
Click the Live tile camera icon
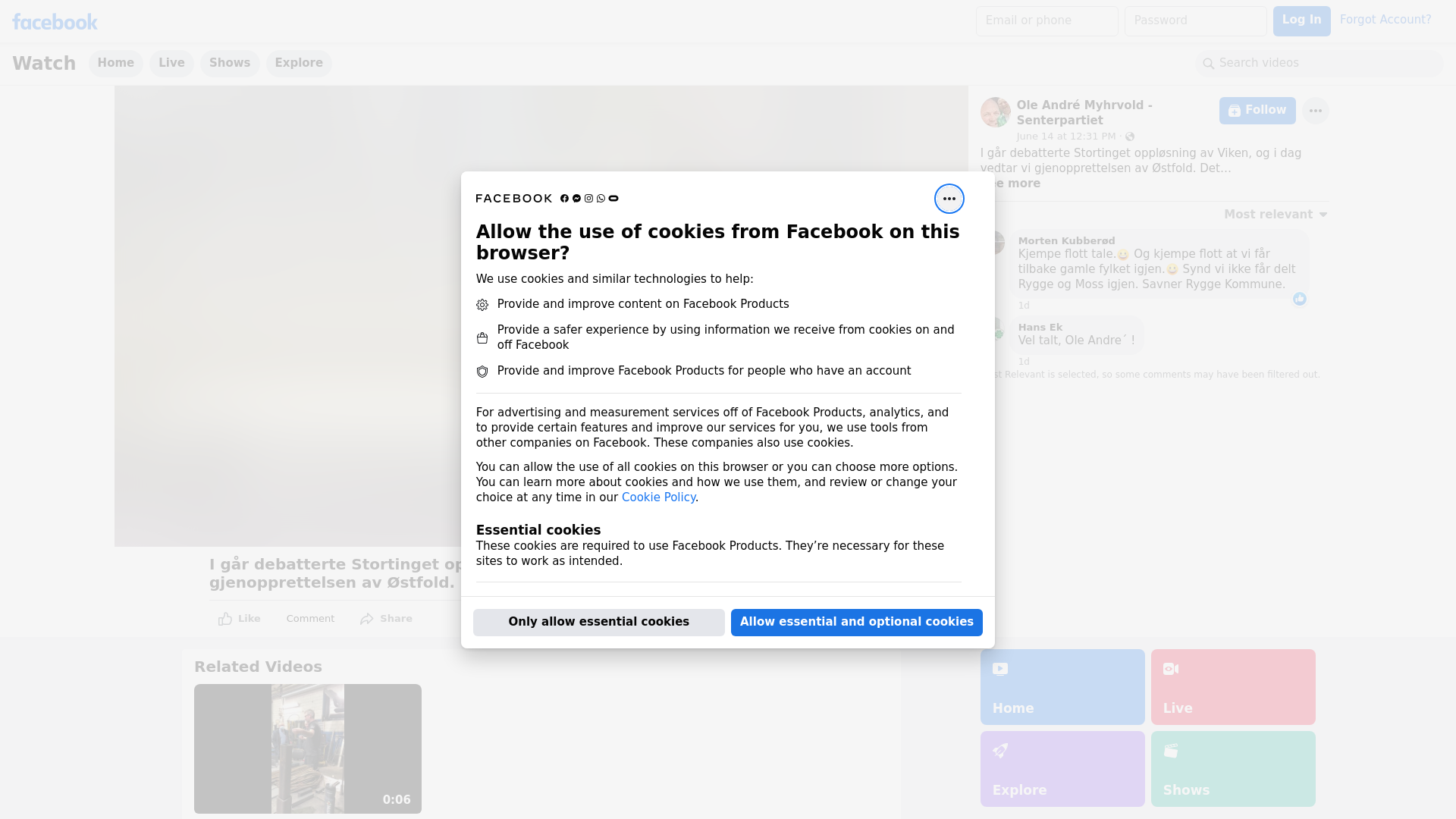pos(1171,669)
